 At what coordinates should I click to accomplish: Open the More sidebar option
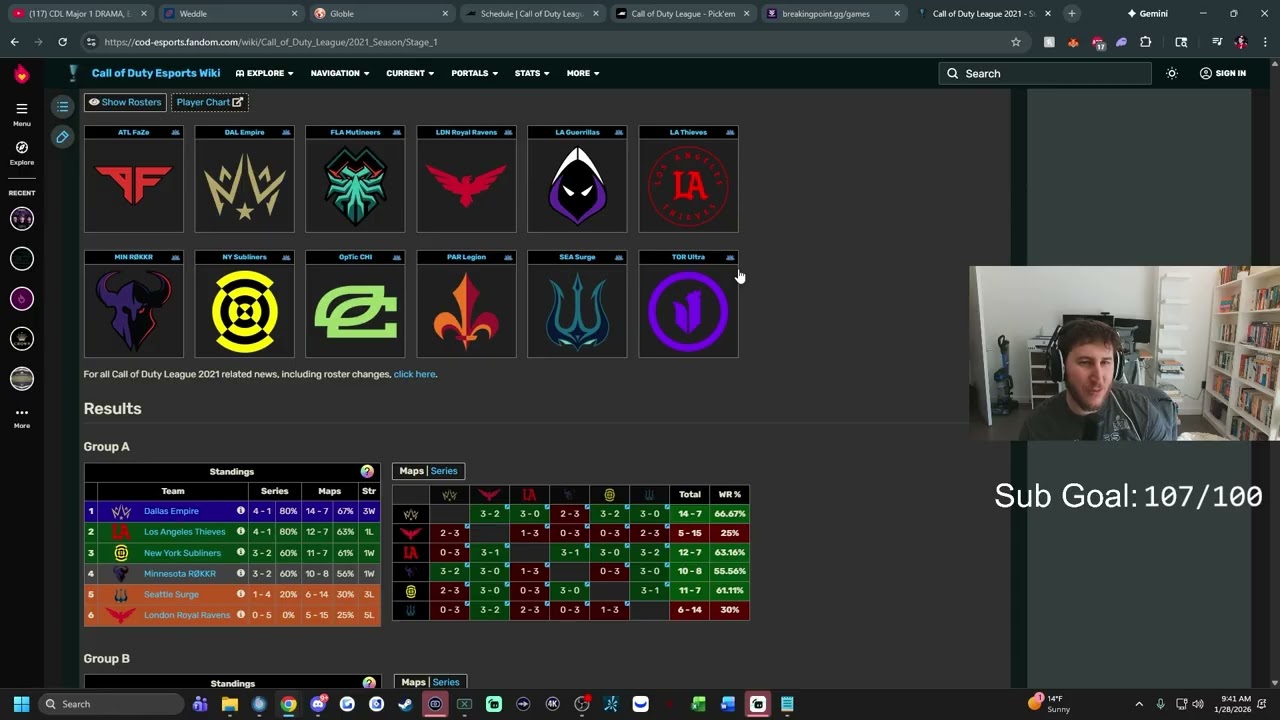pyautogui.click(x=22, y=417)
